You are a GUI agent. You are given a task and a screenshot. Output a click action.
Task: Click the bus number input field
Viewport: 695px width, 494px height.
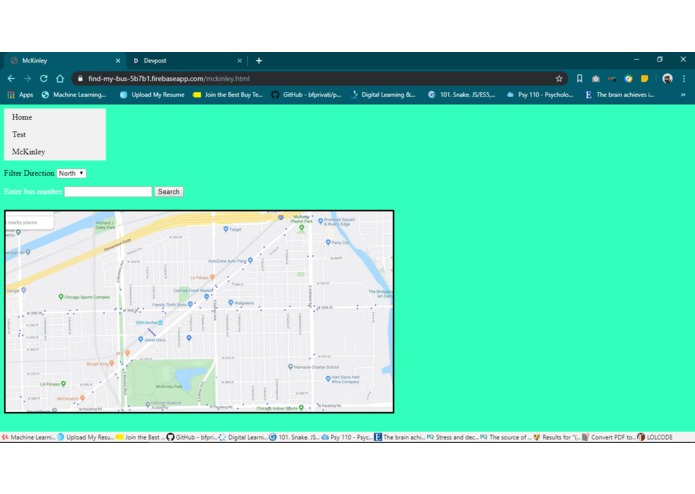tap(108, 191)
